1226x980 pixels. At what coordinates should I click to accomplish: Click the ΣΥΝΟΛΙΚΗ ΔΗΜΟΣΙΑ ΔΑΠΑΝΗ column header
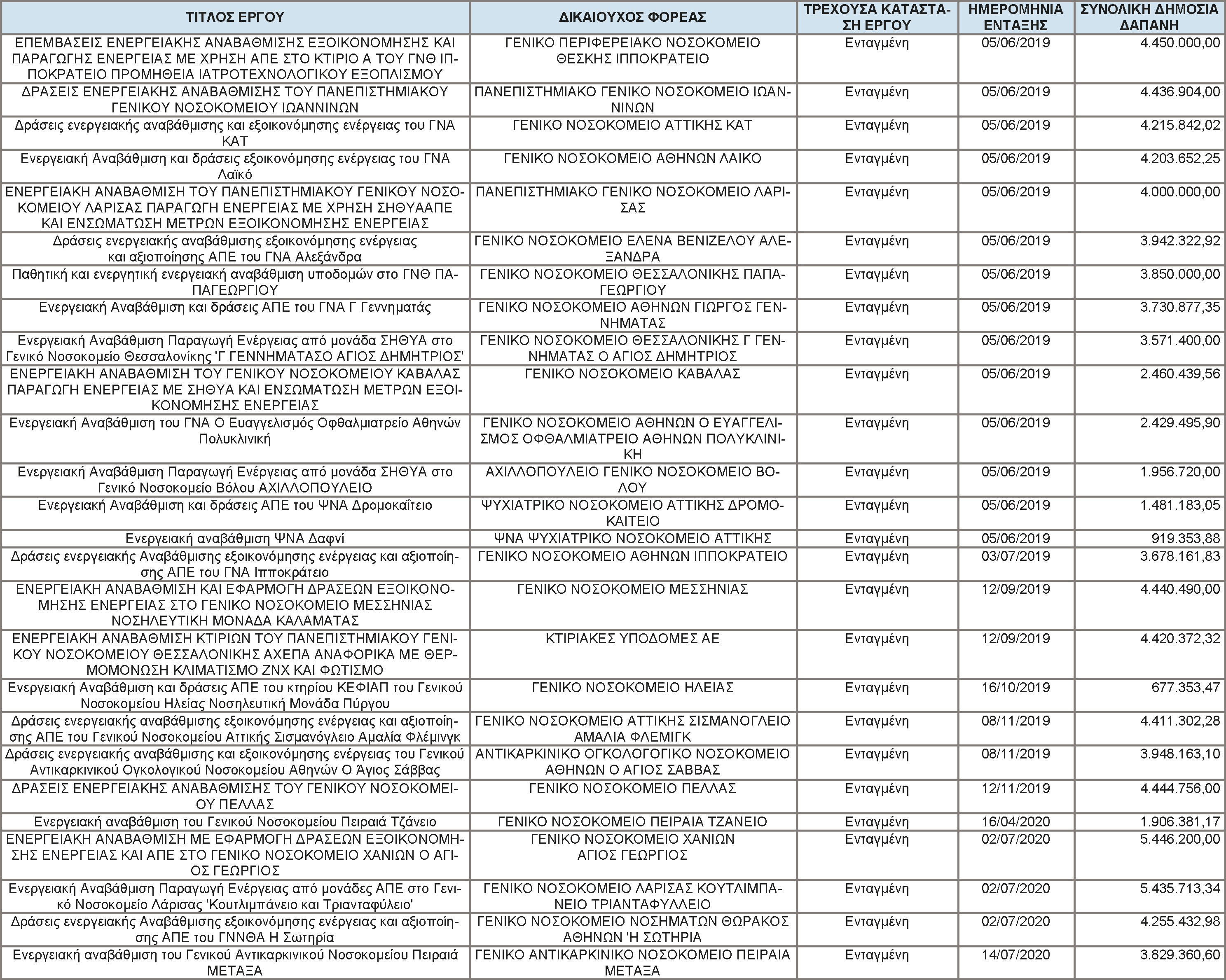[x=1149, y=17]
